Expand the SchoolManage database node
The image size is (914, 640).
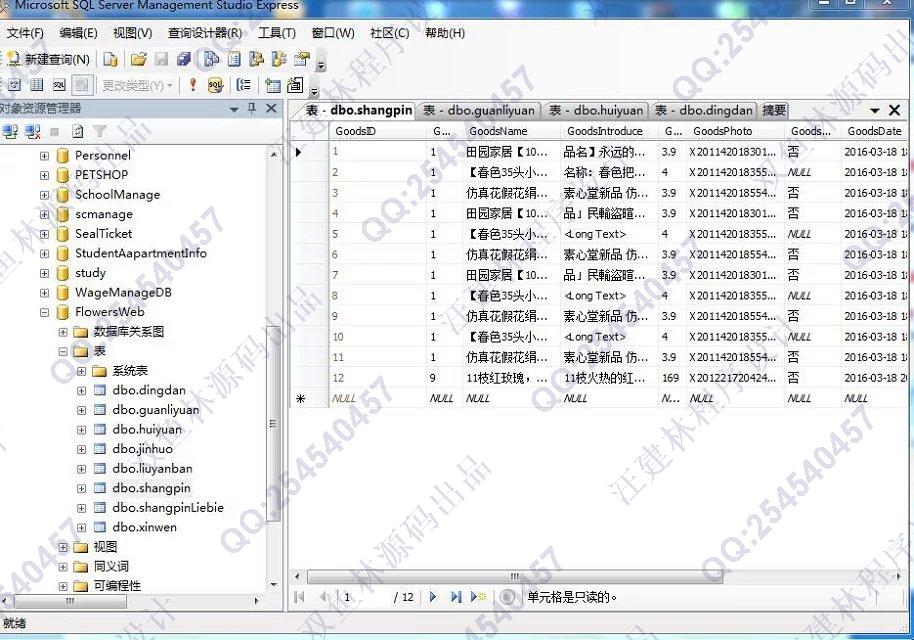click(44, 195)
